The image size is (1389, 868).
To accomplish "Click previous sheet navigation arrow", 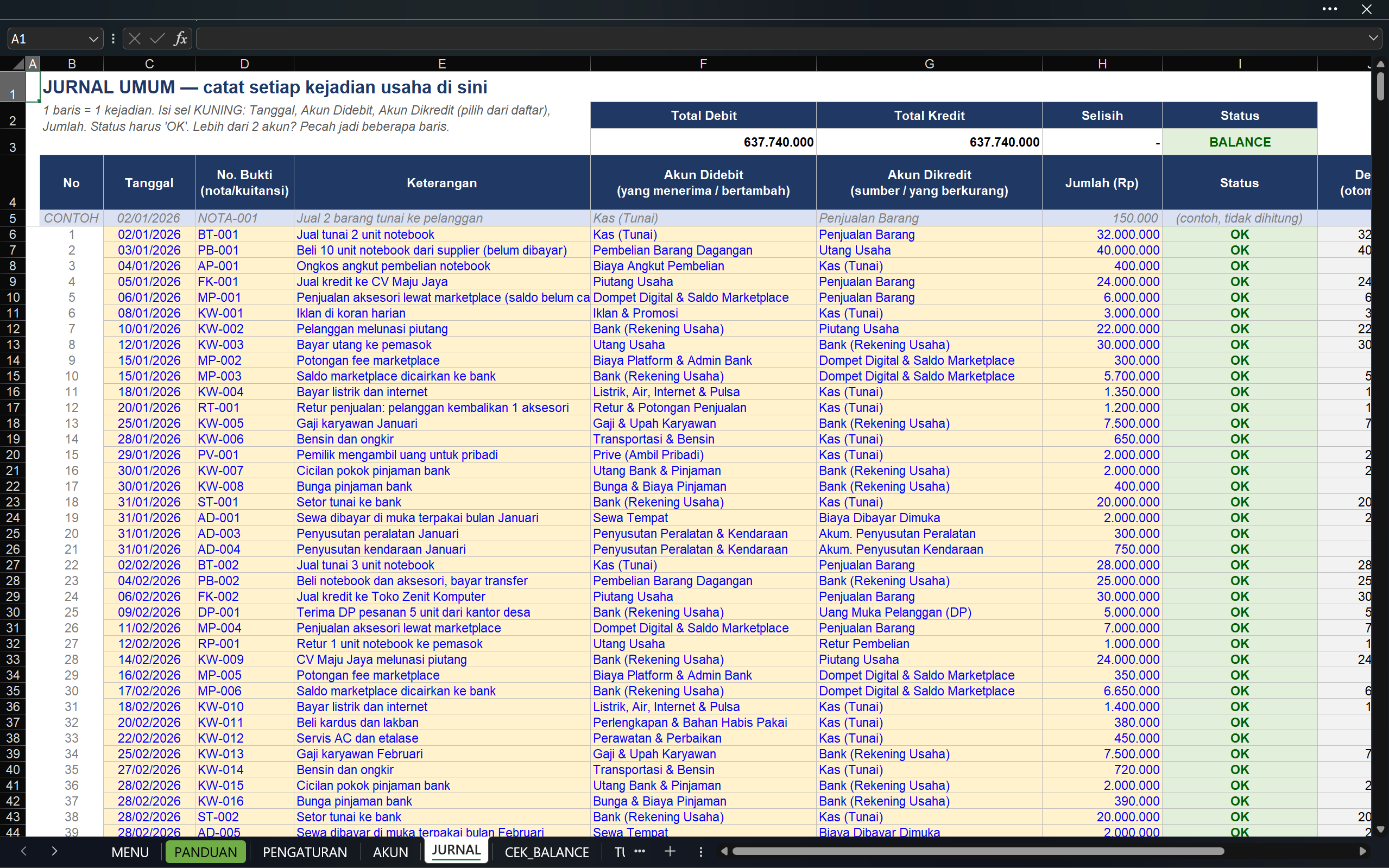I will pyautogui.click(x=23, y=851).
